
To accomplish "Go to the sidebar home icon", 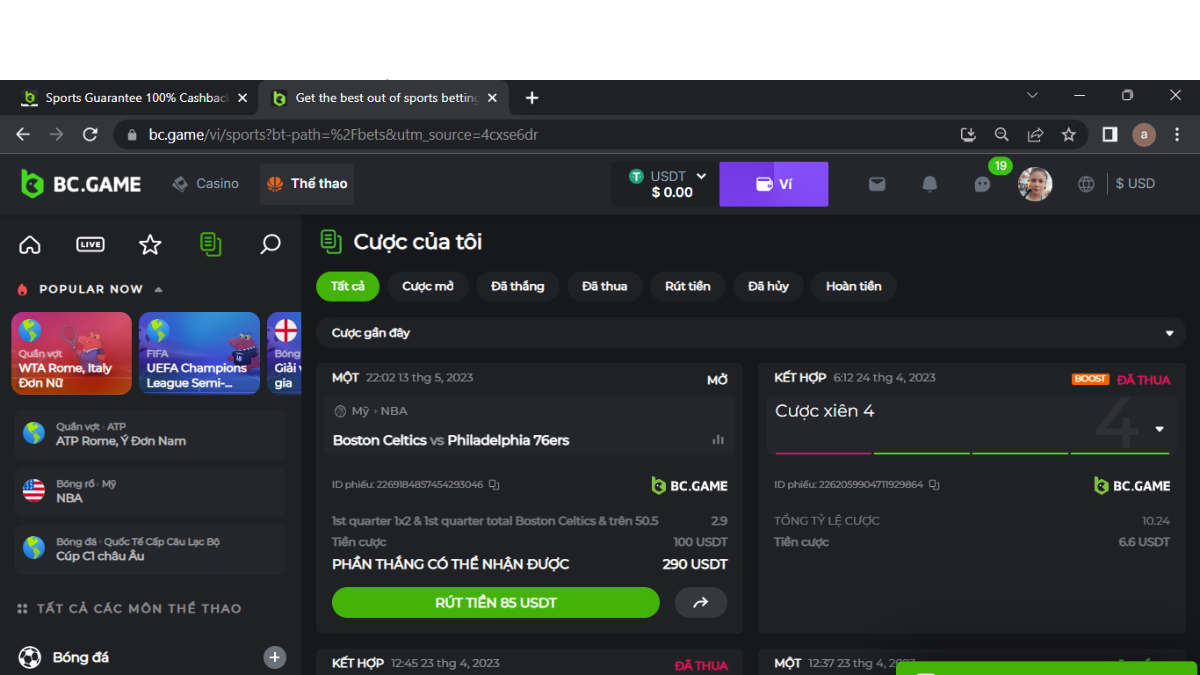I will click(x=30, y=244).
